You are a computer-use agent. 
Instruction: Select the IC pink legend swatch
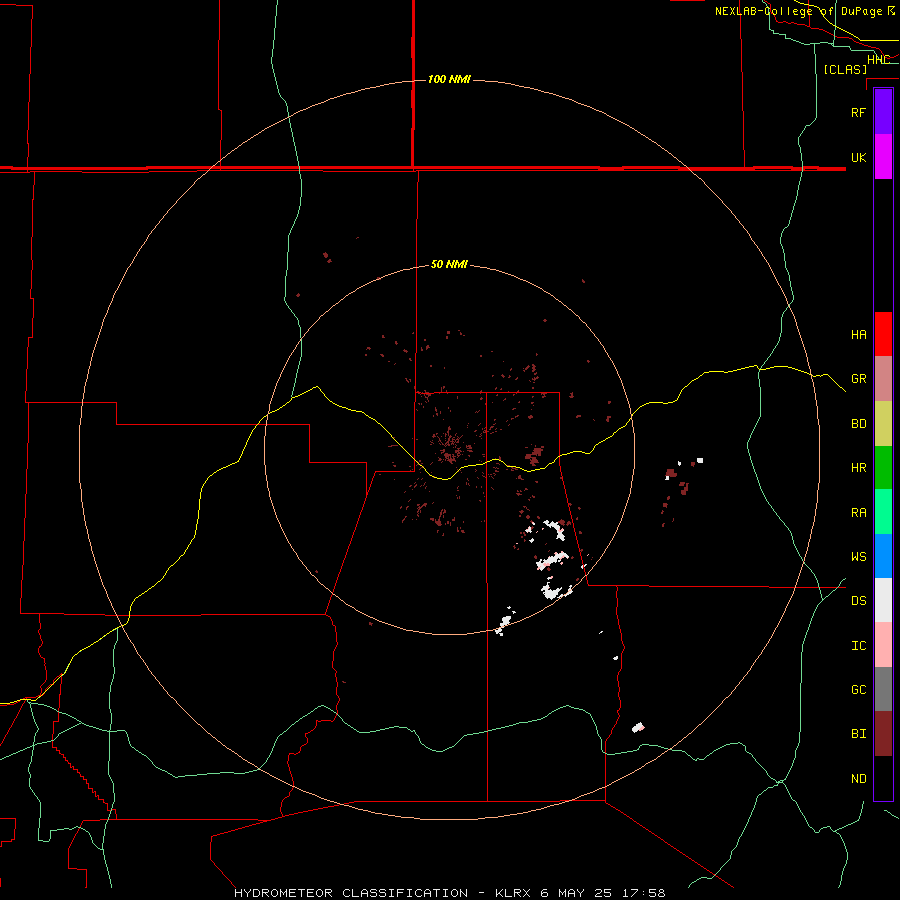click(x=883, y=645)
